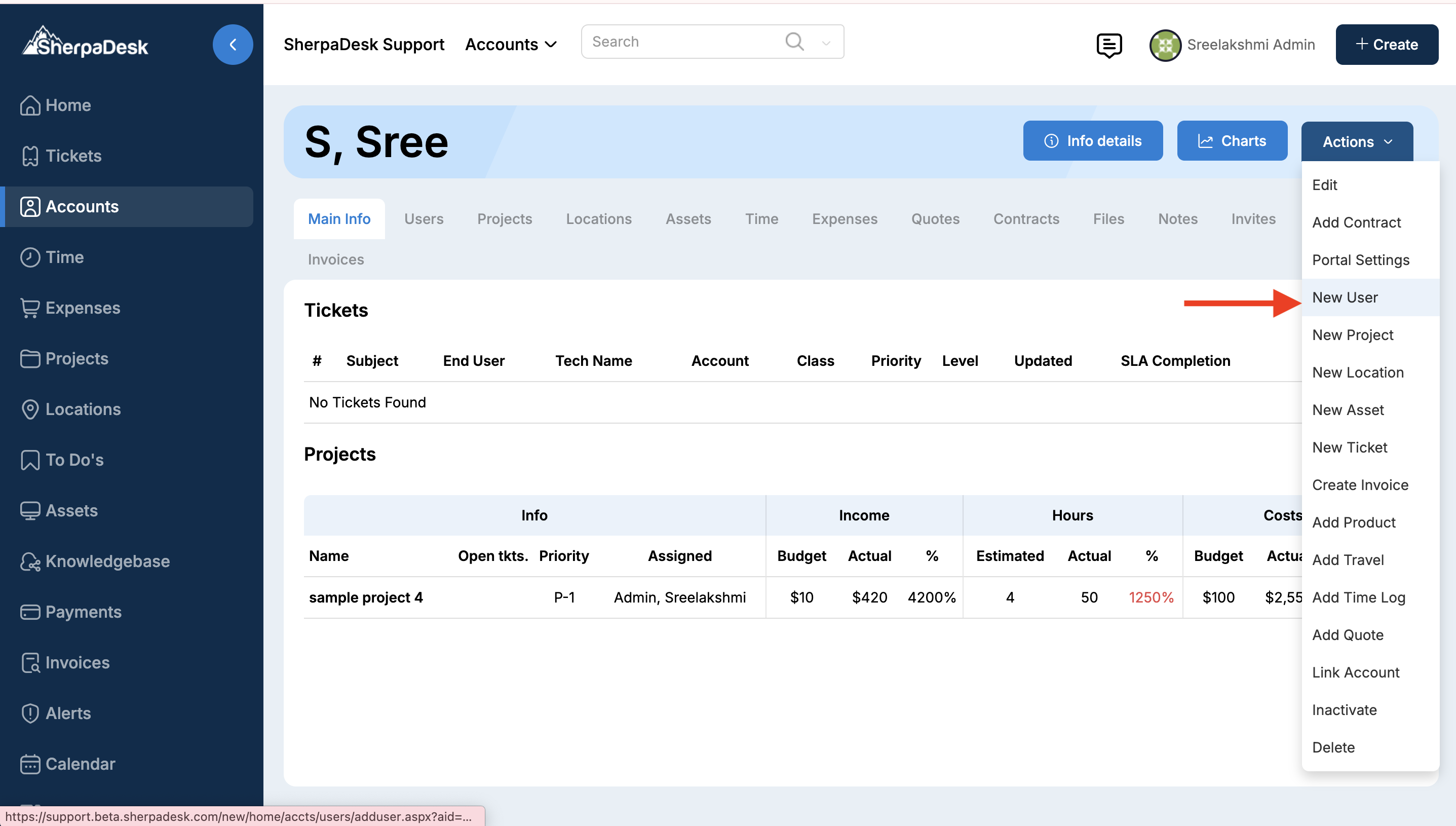
Task: Click the search magnifier icon
Action: [794, 42]
